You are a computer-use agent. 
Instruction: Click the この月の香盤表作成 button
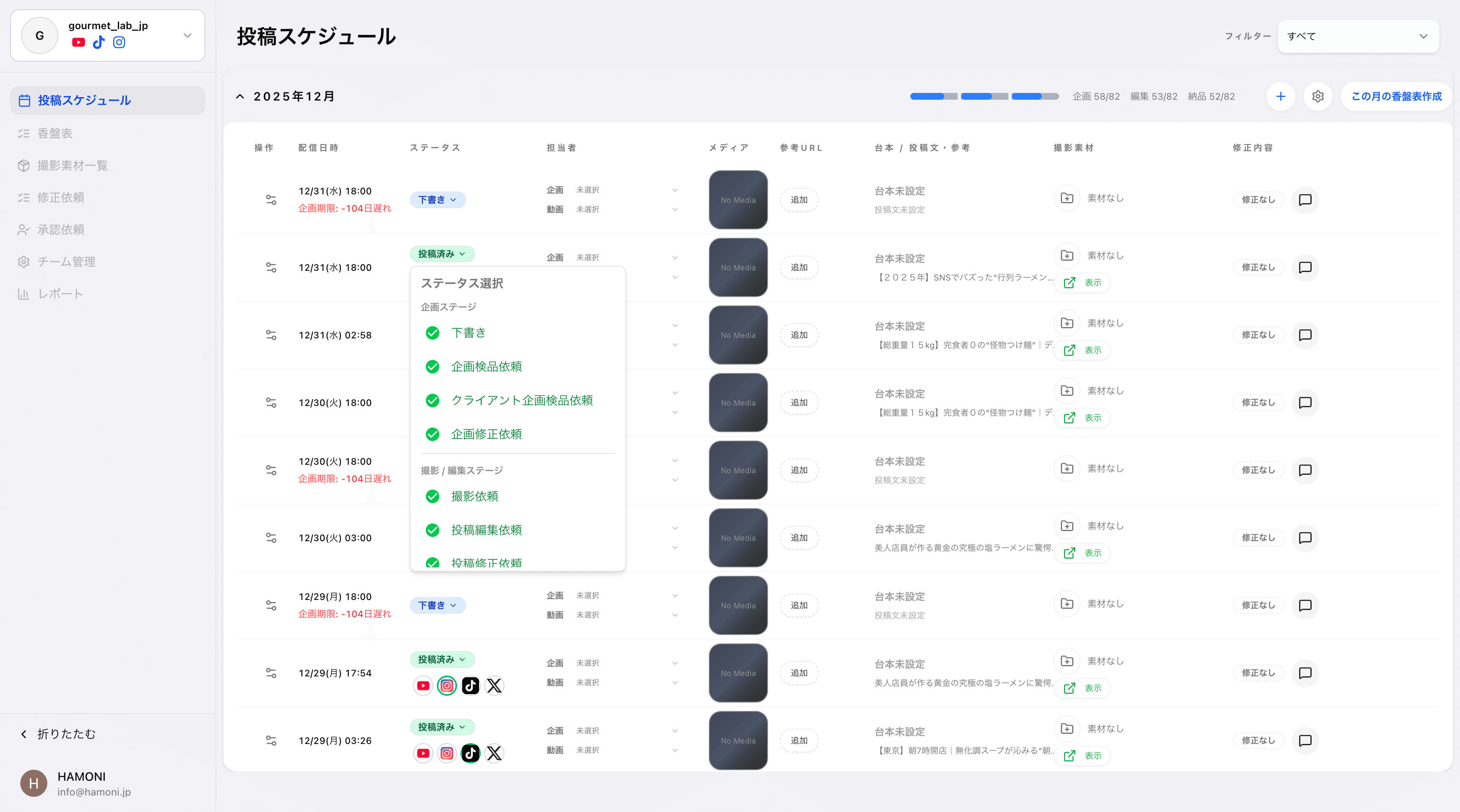(1396, 96)
